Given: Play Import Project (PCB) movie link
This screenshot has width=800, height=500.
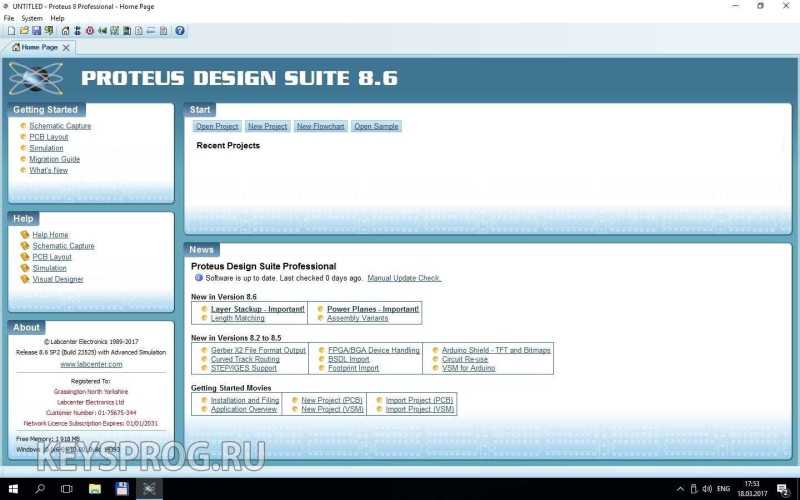Looking at the screenshot, I should pyautogui.click(x=419, y=401).
